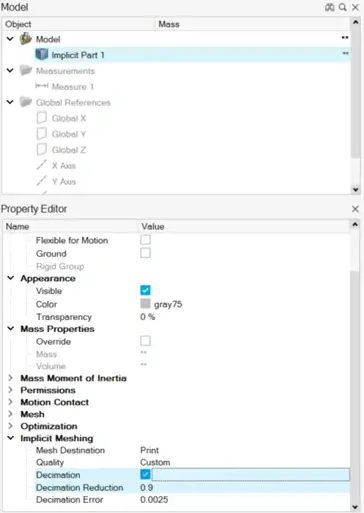Expand the Mass Moment of Inertia section
The image size is (364, 513).
click(x=10, y=378)
